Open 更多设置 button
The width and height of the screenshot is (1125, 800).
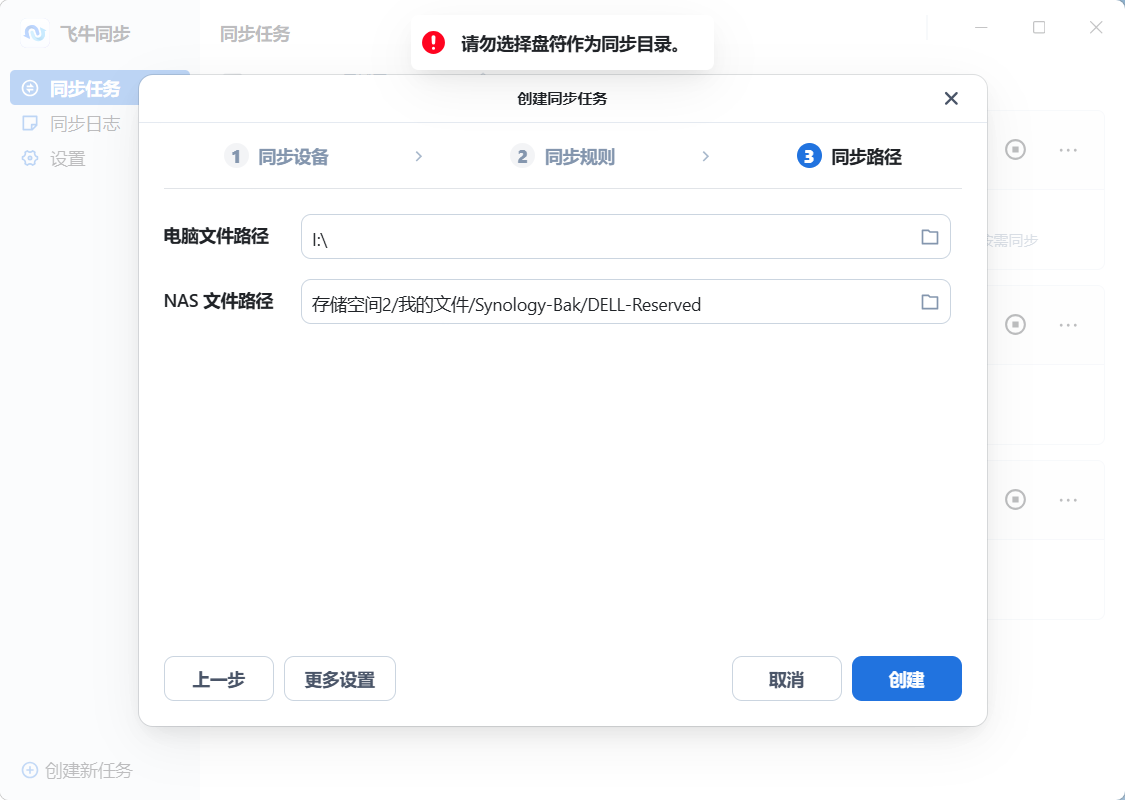click(x=340, y=679)
